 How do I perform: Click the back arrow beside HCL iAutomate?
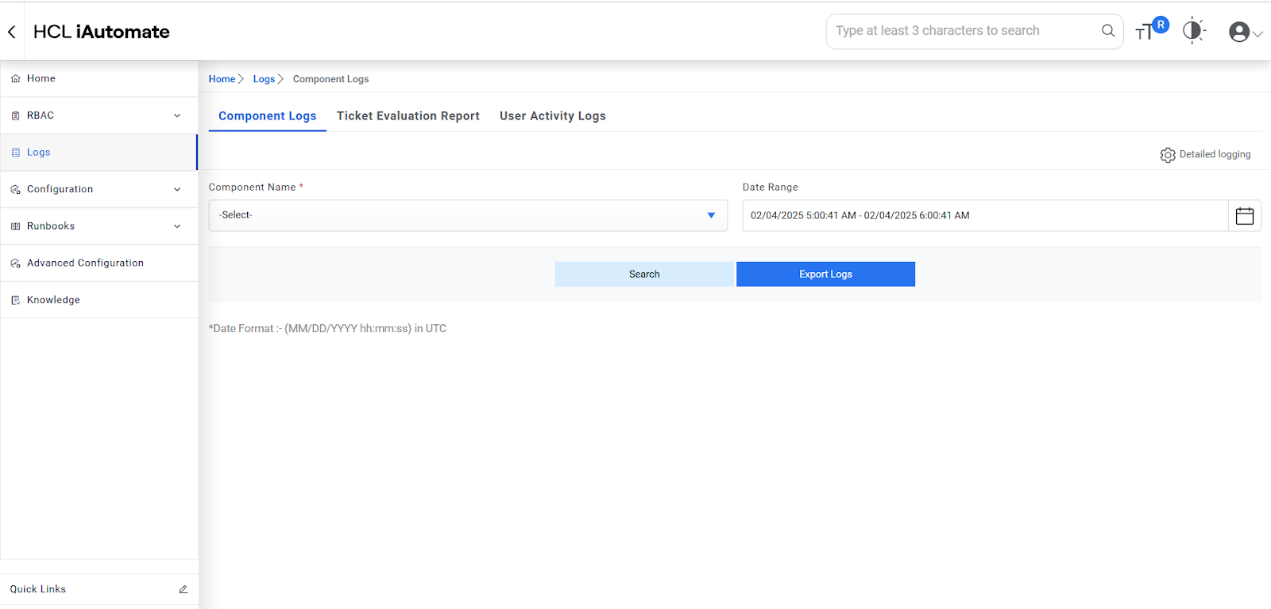(12, 32)
